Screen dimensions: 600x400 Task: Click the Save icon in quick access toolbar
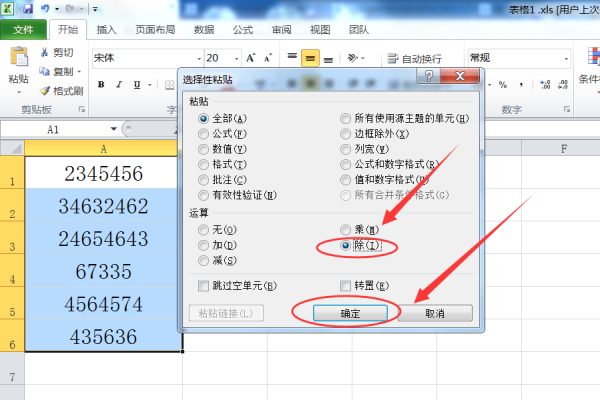click(x=28, y=8)
